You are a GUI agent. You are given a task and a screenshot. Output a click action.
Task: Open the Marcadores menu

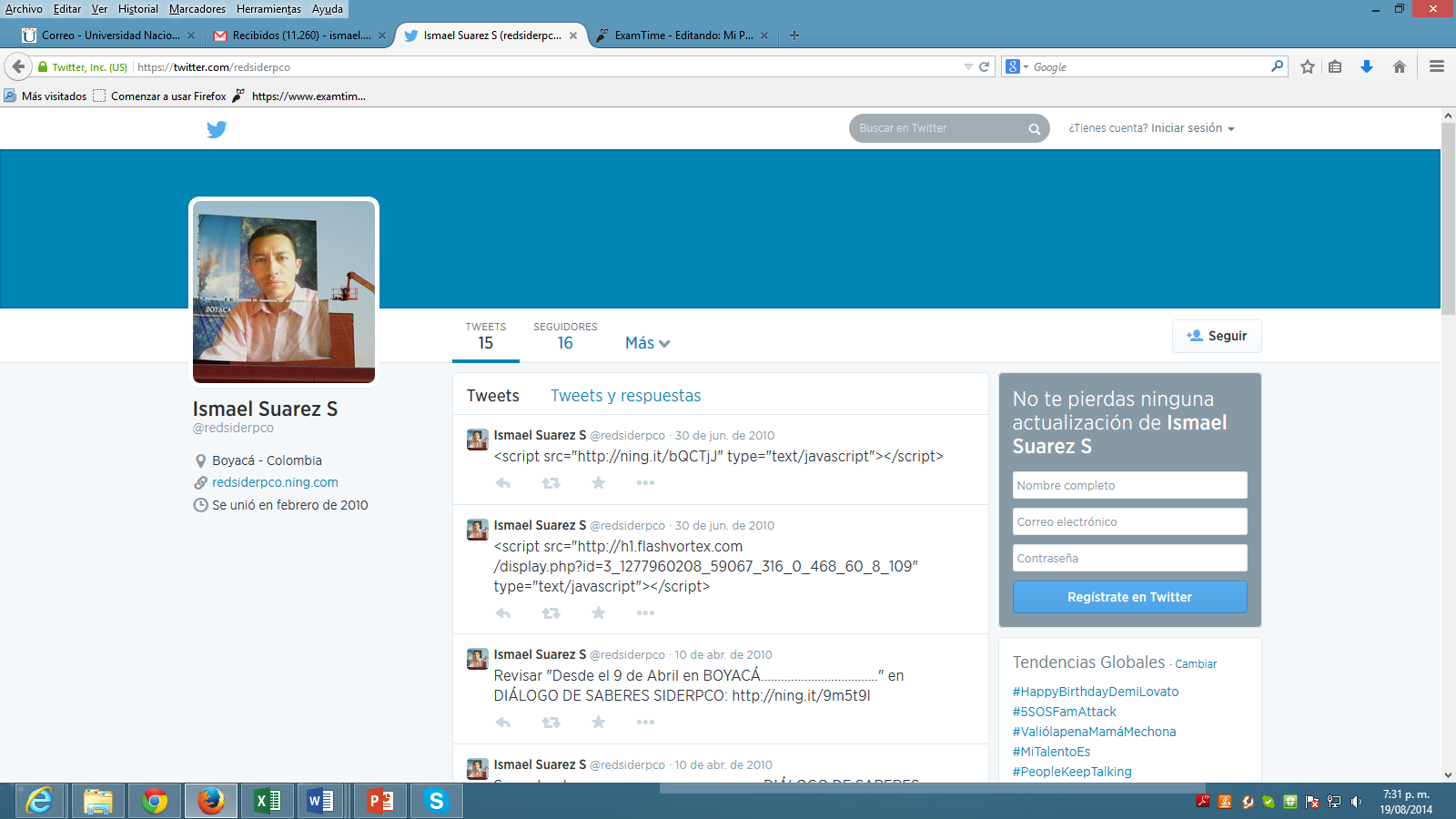[x=197, y=9]
